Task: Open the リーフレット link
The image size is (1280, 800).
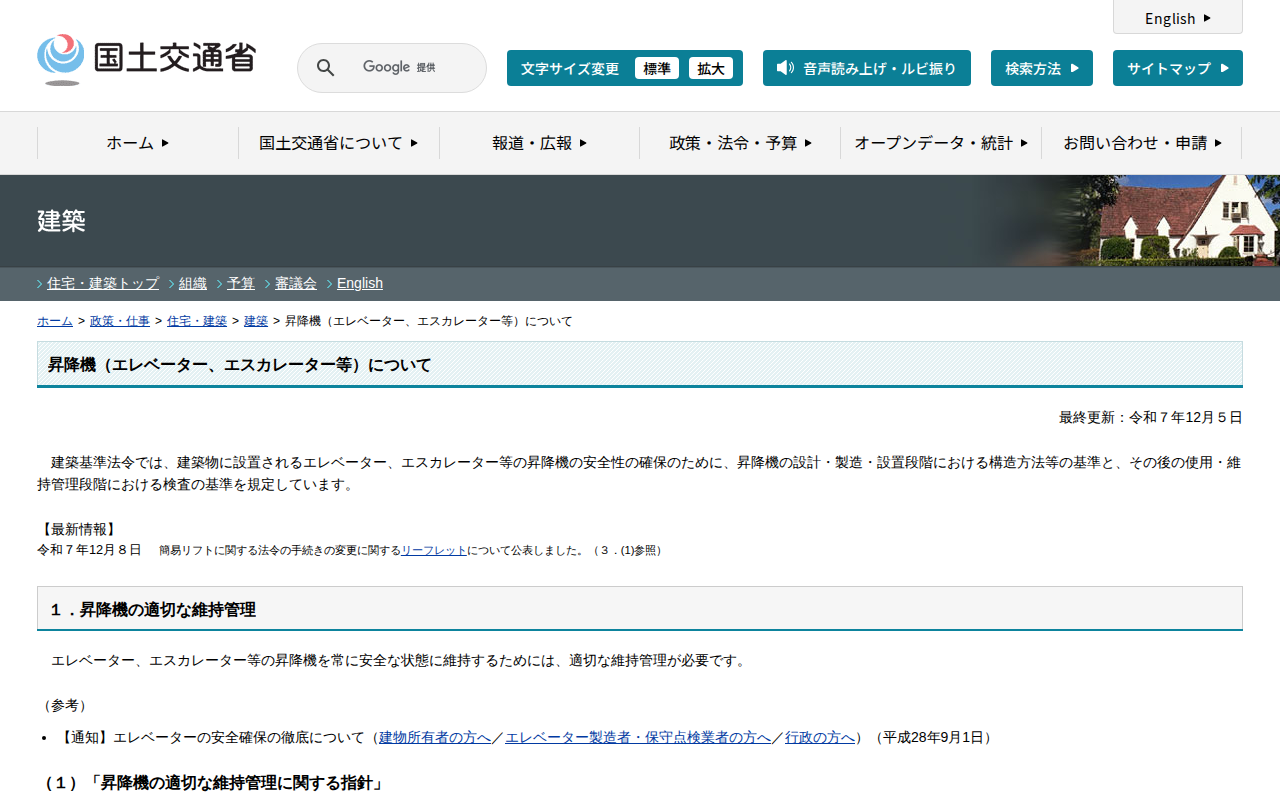Action: pyautogui.click(x=433, y=550)
